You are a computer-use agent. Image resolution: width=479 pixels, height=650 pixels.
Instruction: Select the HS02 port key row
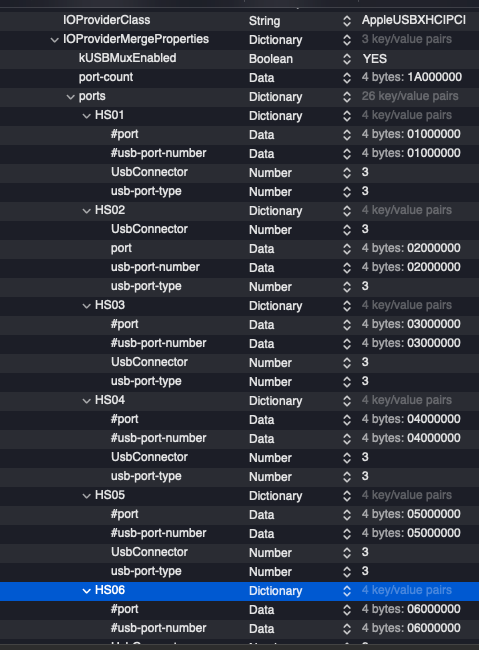[x=239, y=248]
